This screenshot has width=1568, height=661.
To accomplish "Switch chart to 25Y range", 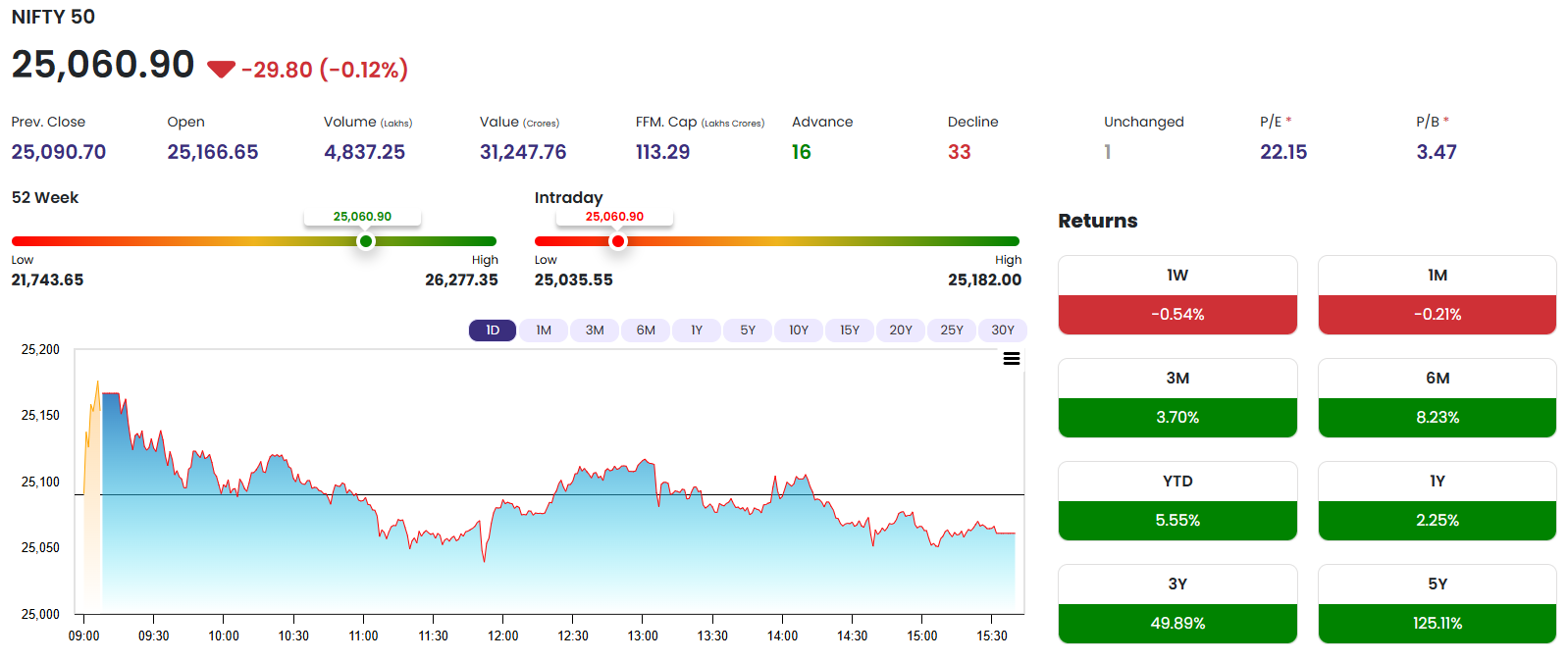I will tap(952, 330).
